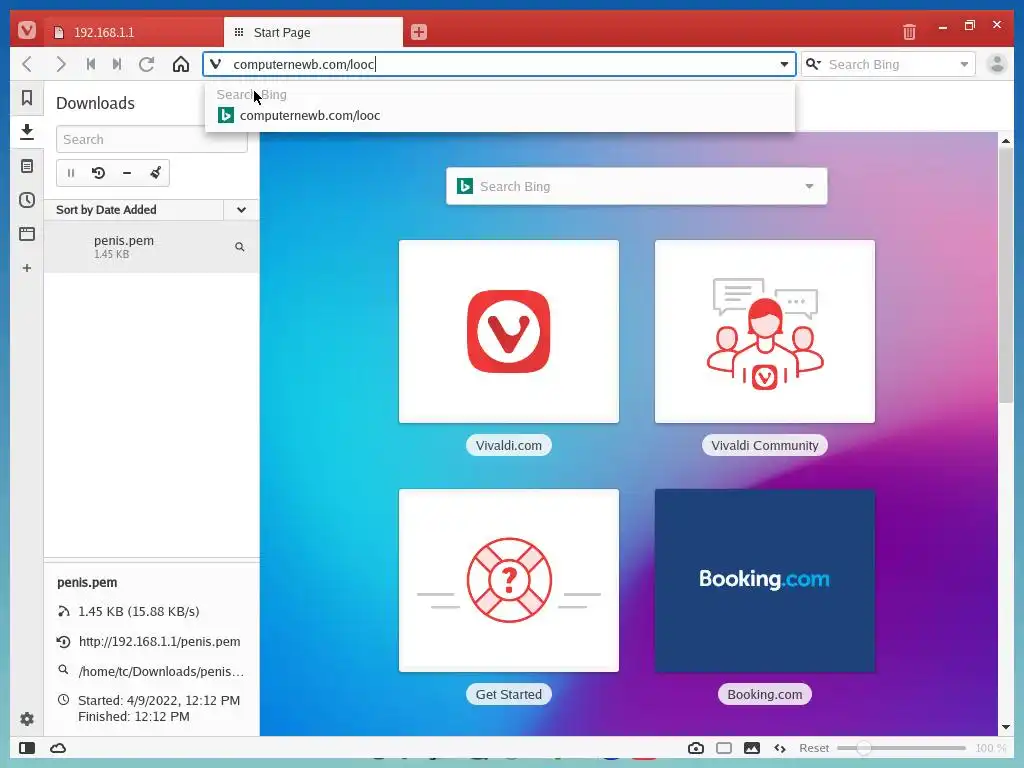
Task: Open the Get Started label
Action: click(x=509, y=694)
